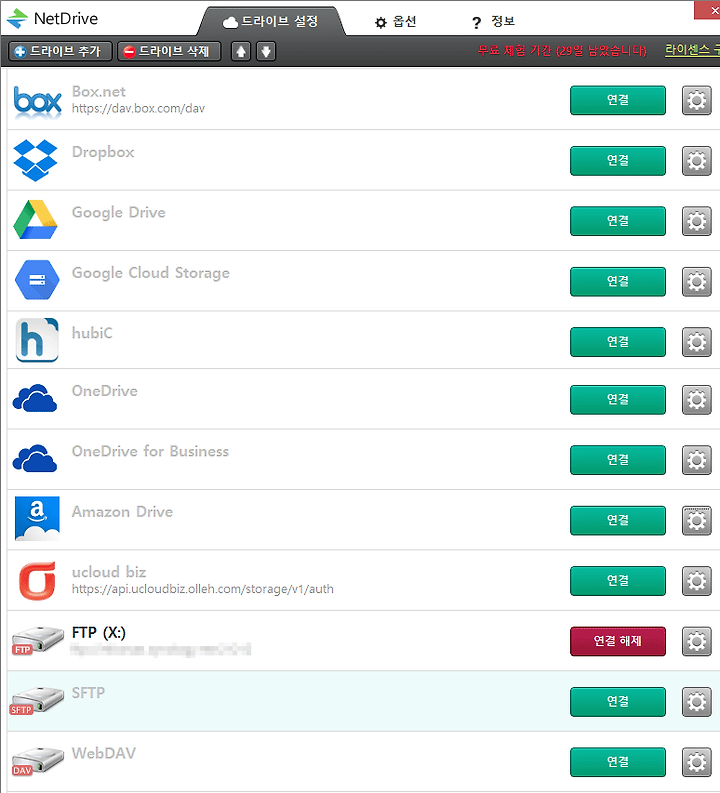Close the NetDrive window
The width and height of the screenshot is (720, 793).
[709, 10]
